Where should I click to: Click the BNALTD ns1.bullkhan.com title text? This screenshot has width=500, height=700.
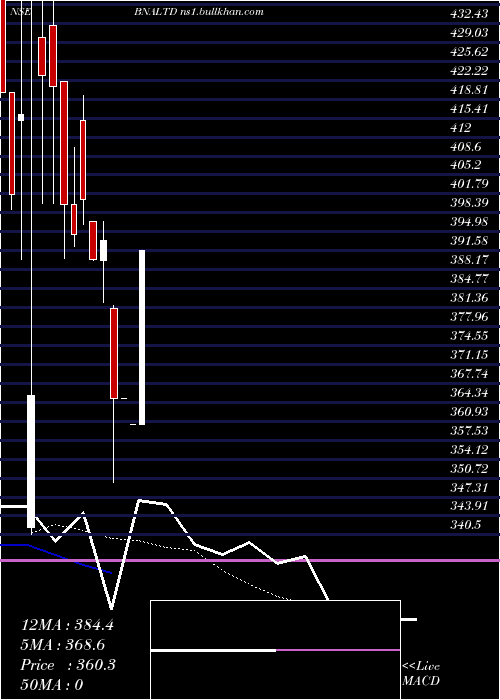199,12
